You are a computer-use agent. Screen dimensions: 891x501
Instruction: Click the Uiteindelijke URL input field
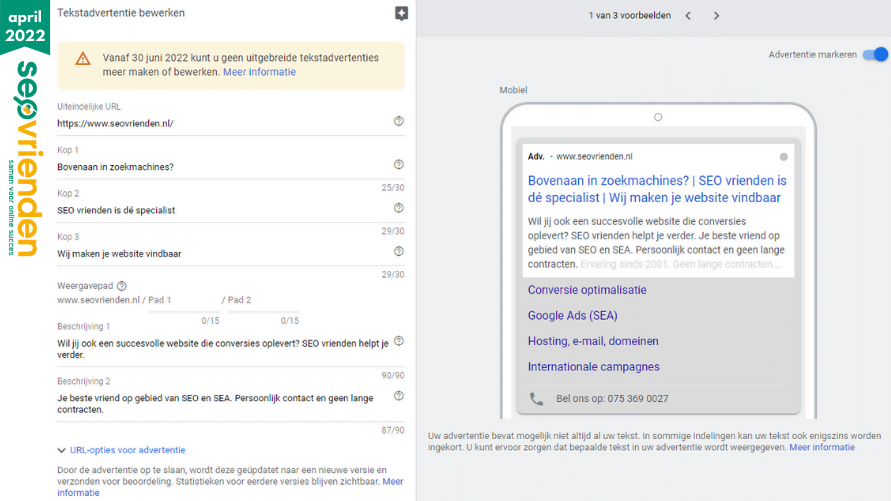pyautogui.click(x=220, y=123)
